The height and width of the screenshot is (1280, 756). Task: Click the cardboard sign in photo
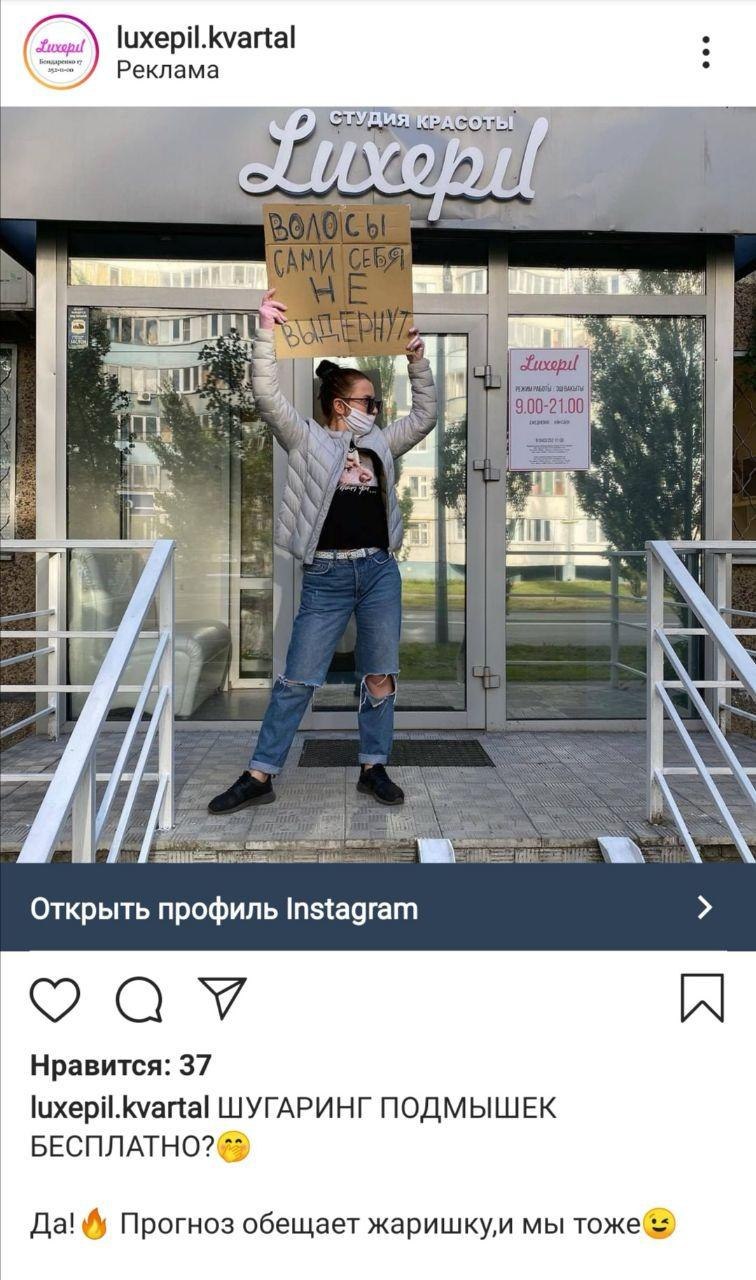(338, 280)
